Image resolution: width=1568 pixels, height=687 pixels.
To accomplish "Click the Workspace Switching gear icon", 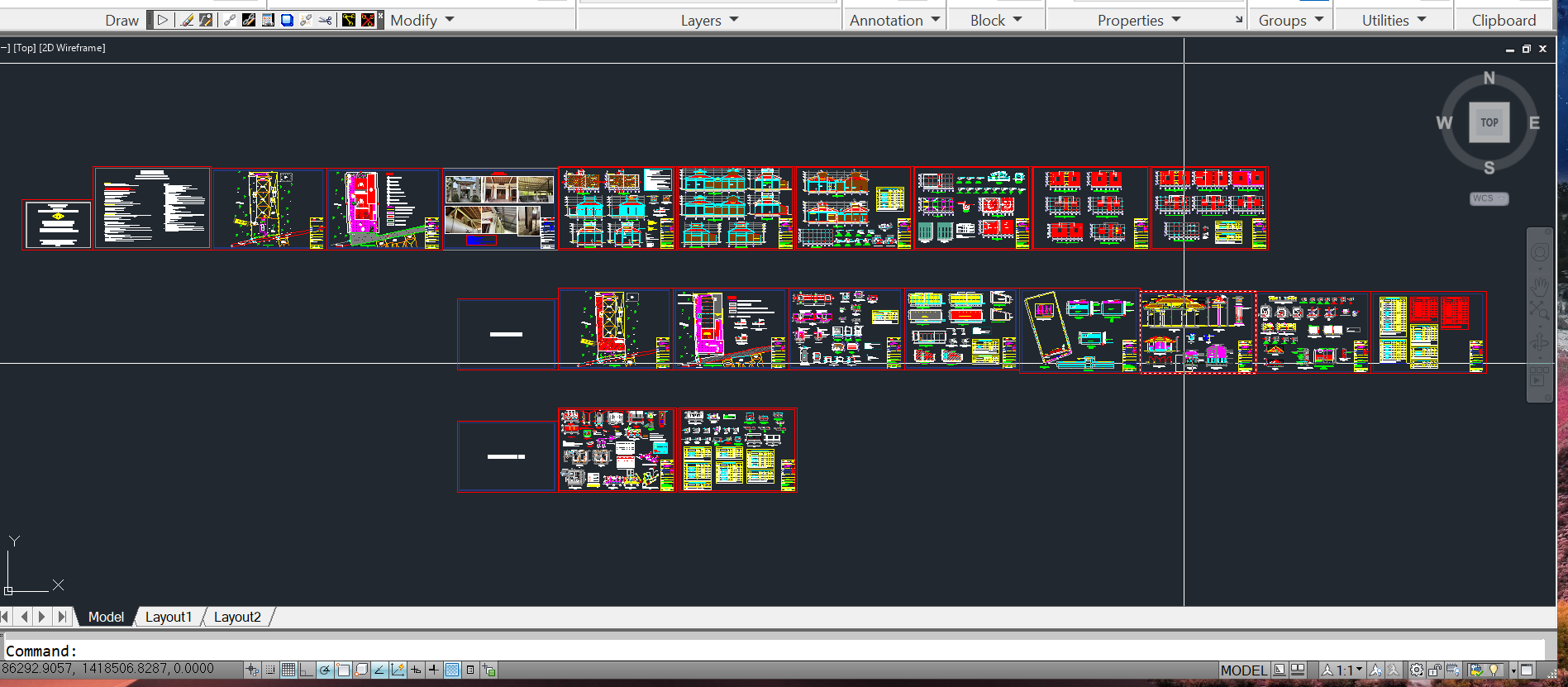I will click(1416, 670).
